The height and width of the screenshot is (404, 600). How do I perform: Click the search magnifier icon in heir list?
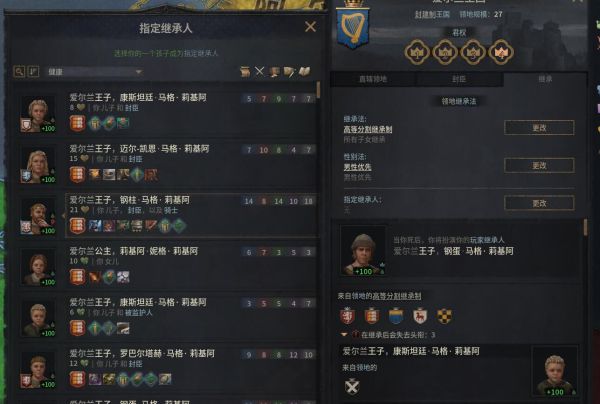pos(19,72)
